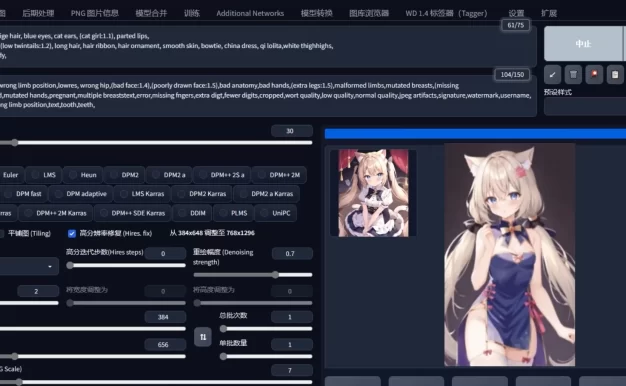This screenshot has height=386, width=626.
Task: Open the preset styles dropdown field
Action: pyautogui.click(x=585, y=107)
